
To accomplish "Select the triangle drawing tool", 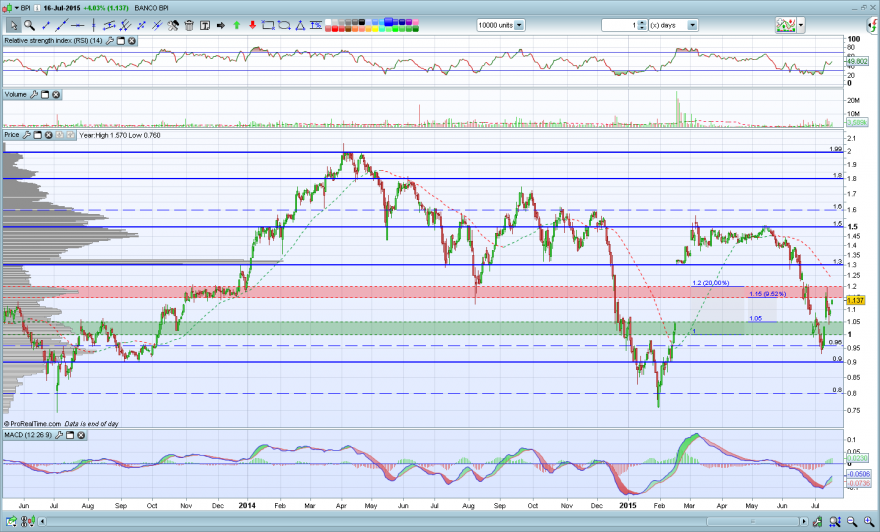I will (x=300, y=25).
